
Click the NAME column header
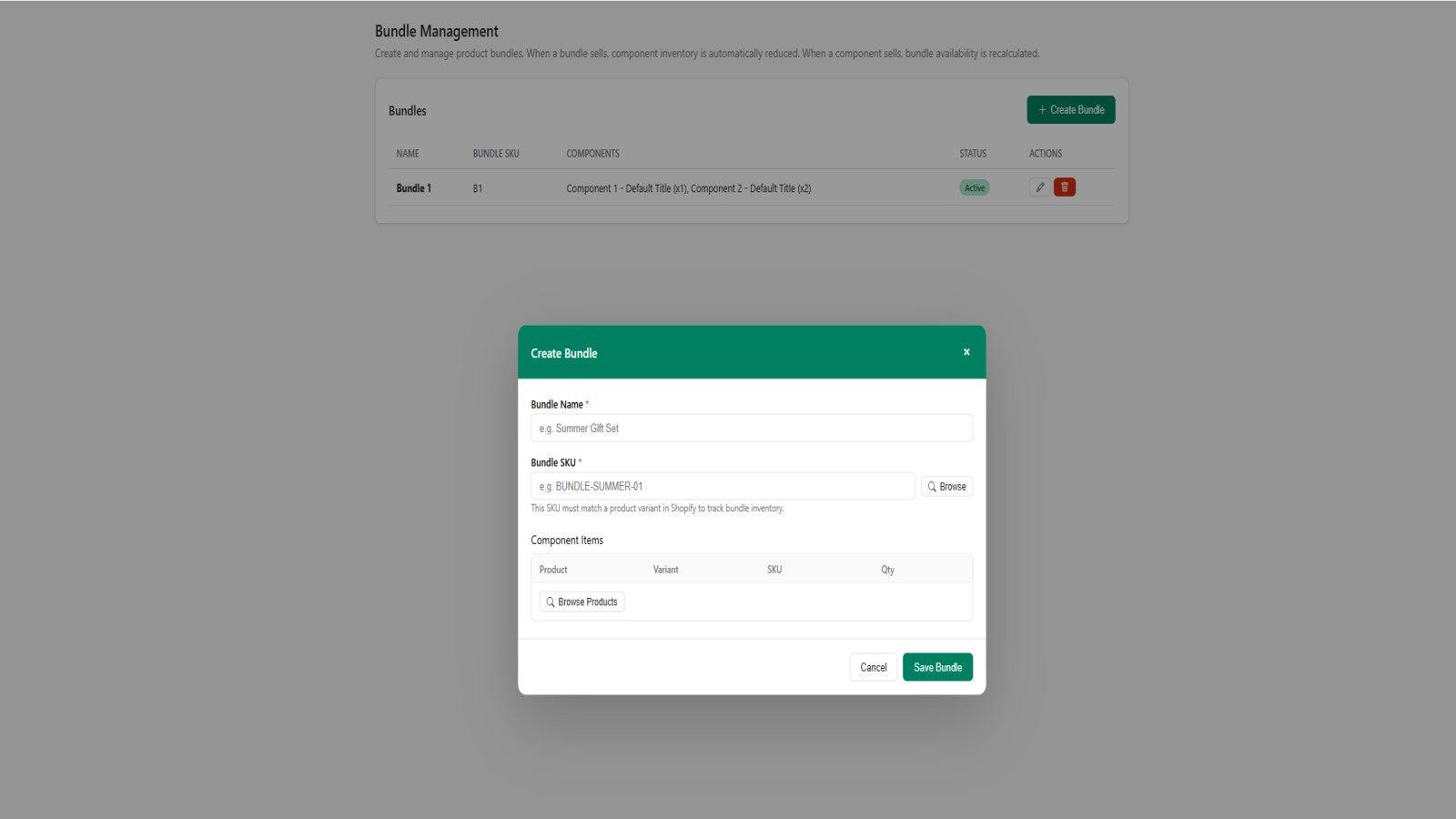407,153
